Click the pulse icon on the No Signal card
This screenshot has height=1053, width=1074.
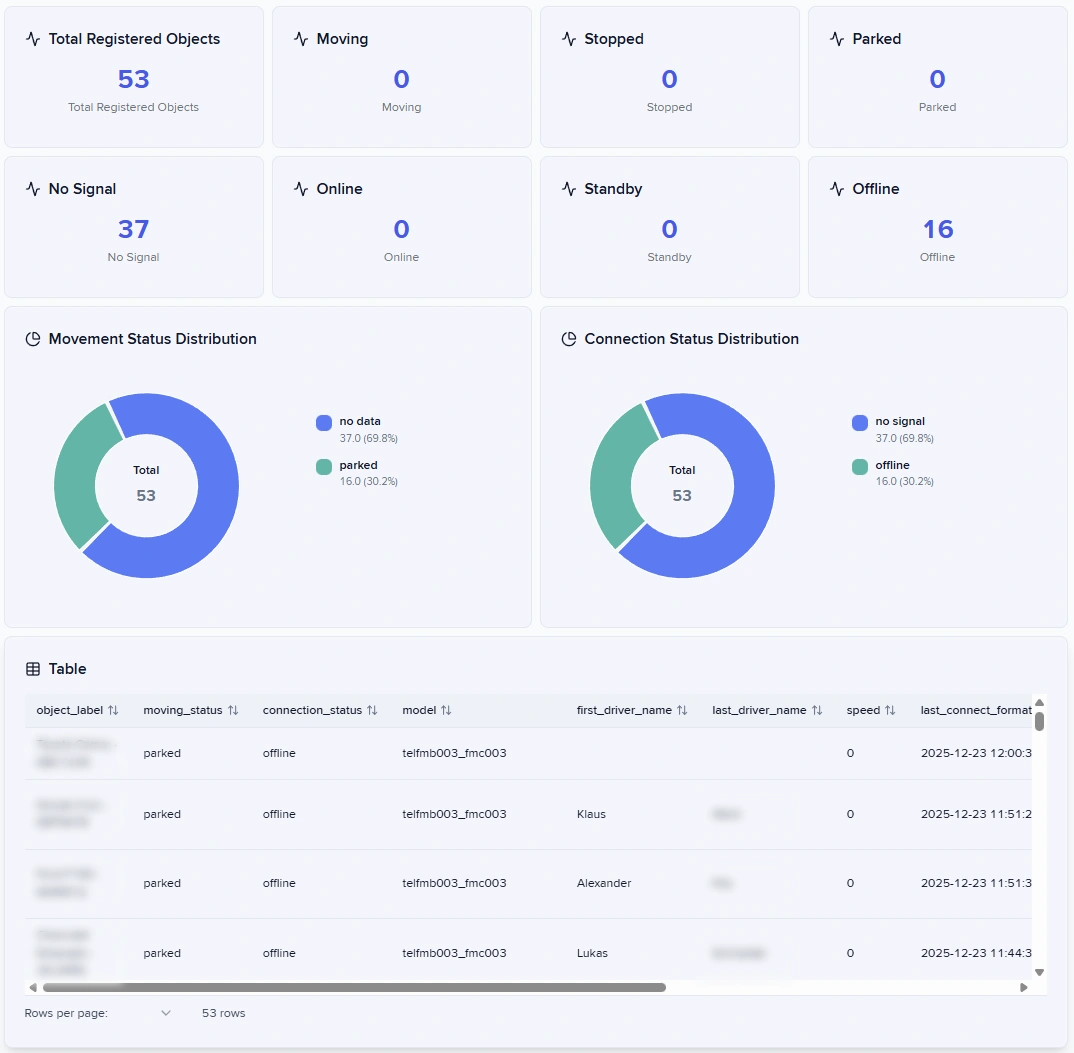coord(33,189)
